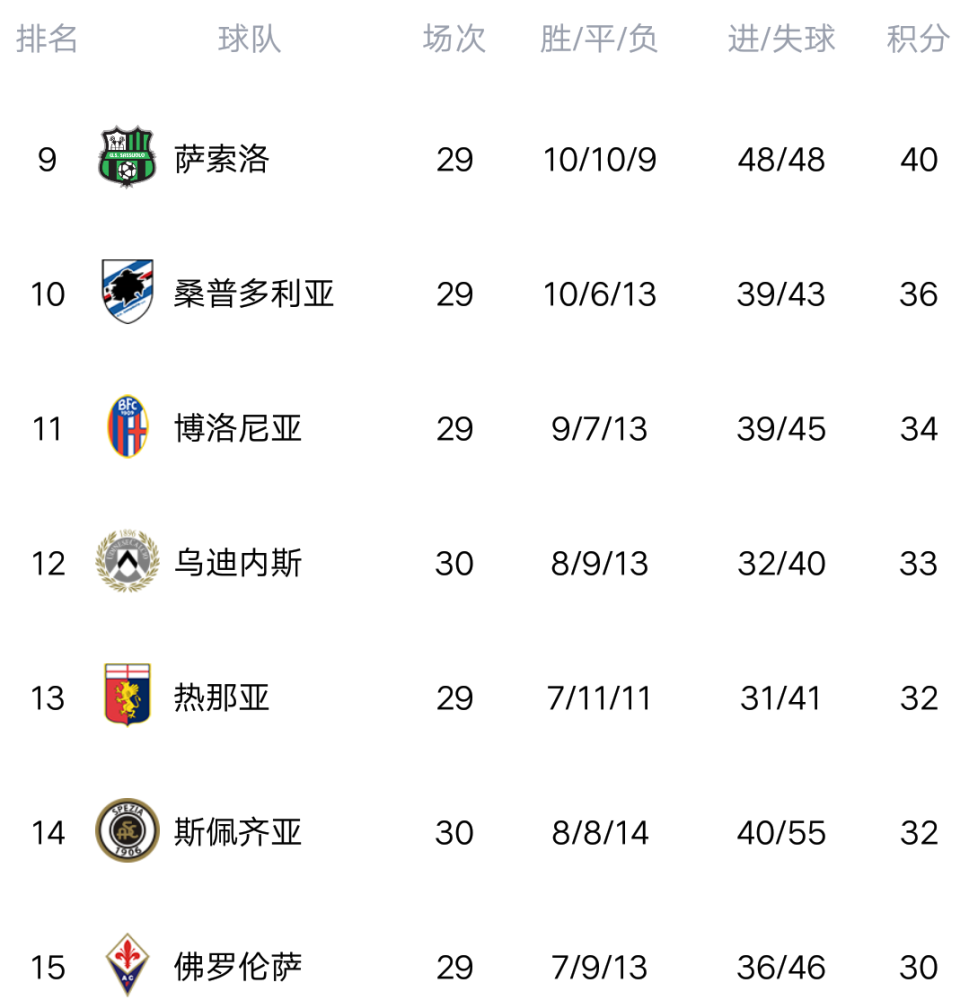This screenshot has width=969, height=1000.
Task: Select the 乌迪内斯 team name
Action: click(238, 562)
